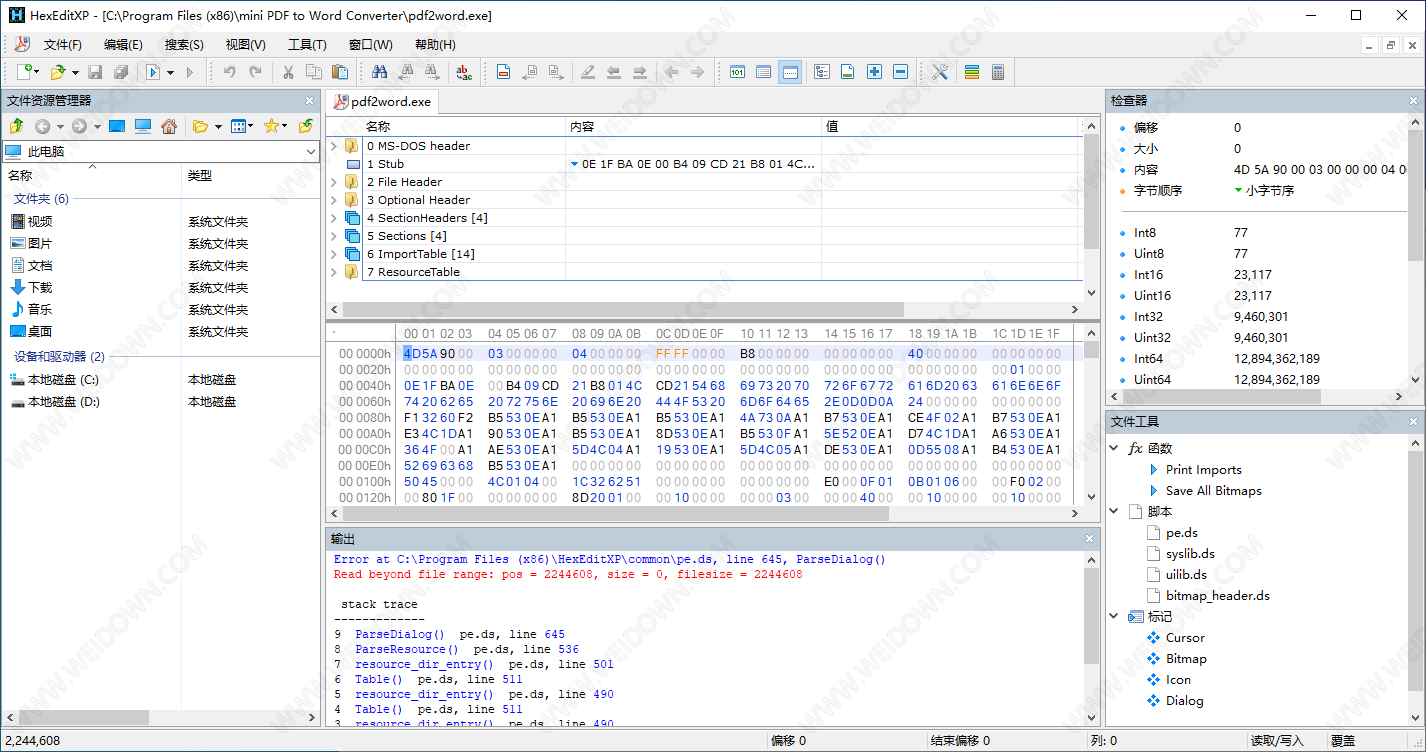Click the Run script icon
The width and height of the screenshot is (1426, 752).
coord(153,72)
